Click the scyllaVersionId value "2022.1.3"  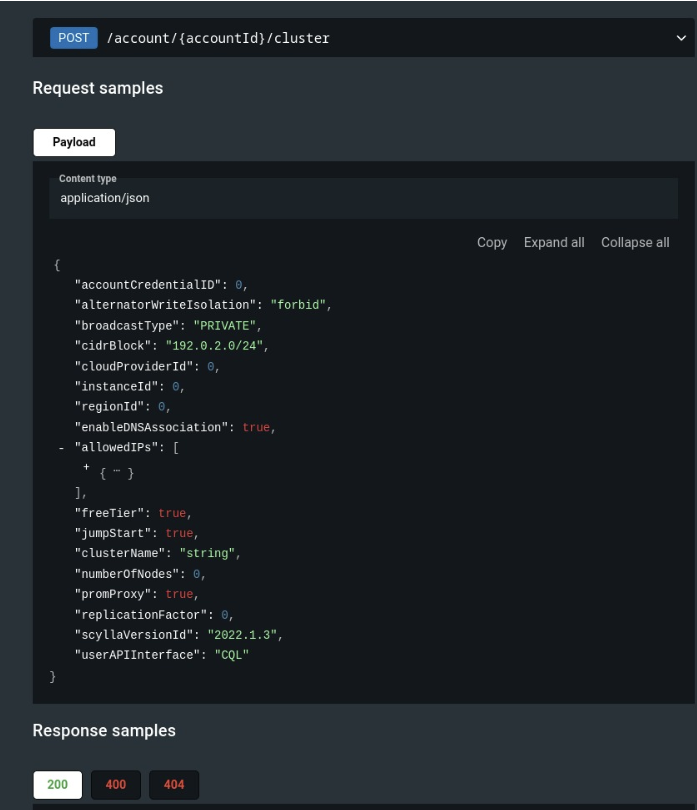pyautogui.click(x=242, y=635)
